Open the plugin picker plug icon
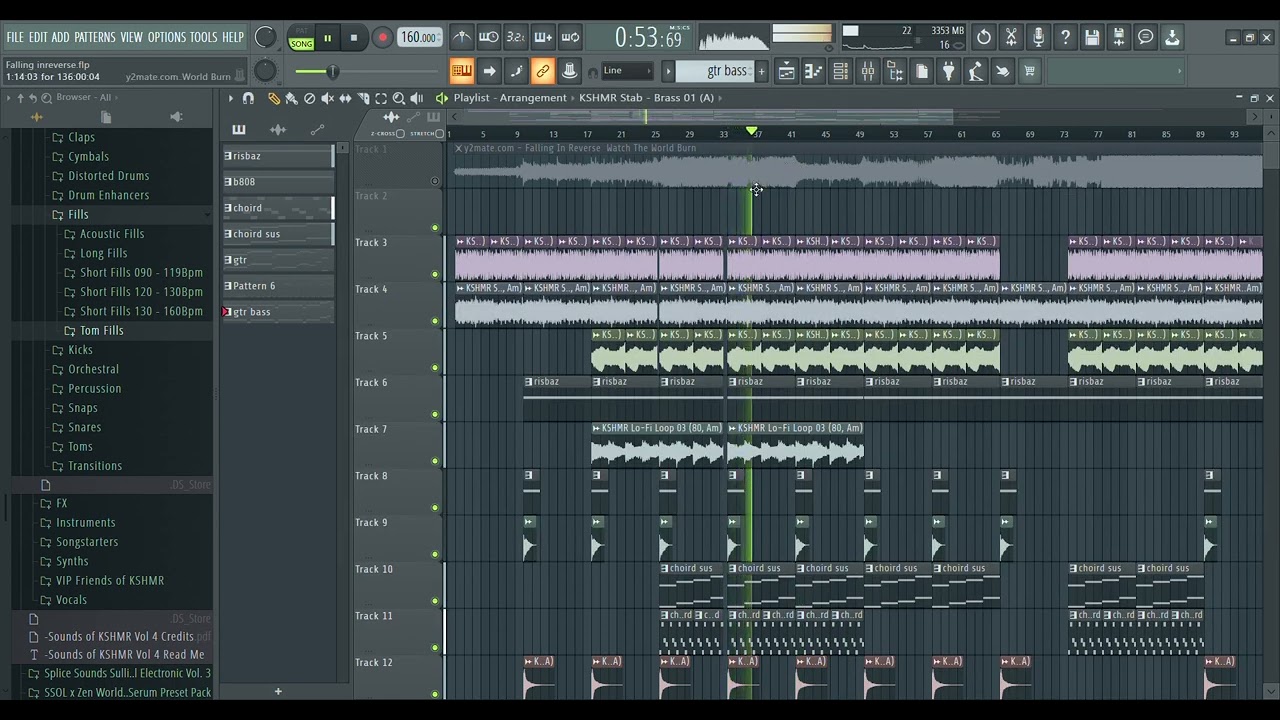 [x=949, y=71]
